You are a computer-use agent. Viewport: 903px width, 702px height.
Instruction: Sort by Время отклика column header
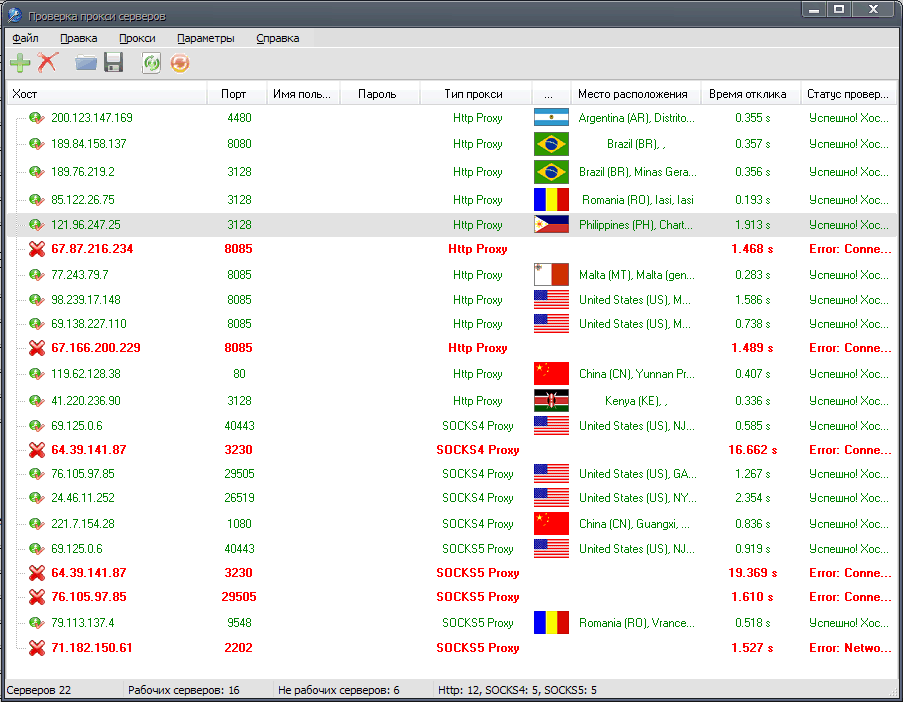coord(748,94)
